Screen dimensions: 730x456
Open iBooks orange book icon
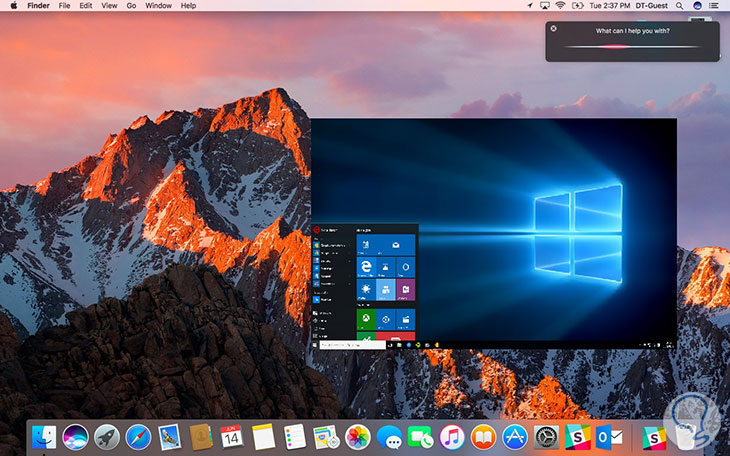pyautogui.click(x=483, y=437)
